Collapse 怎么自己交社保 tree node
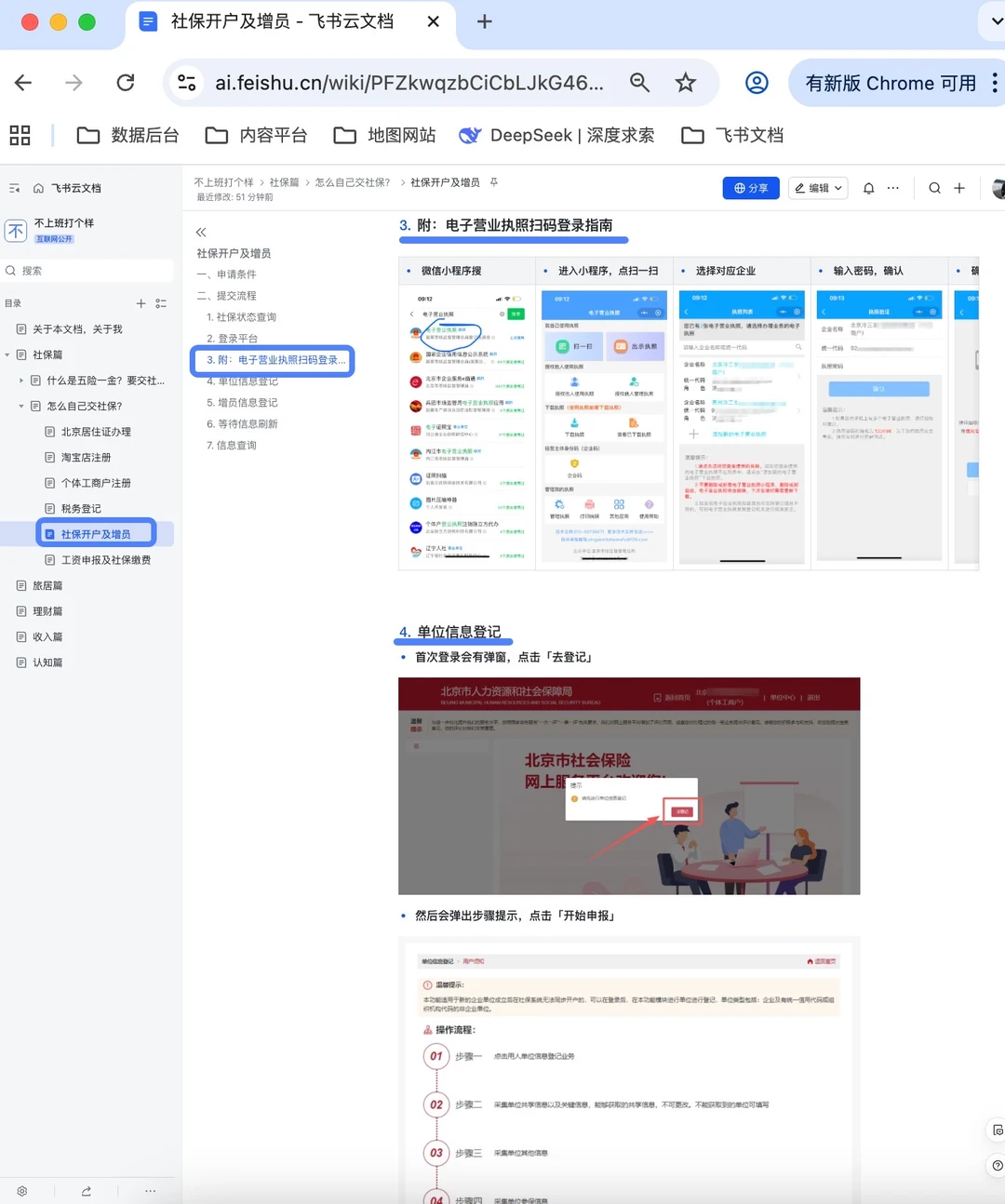The width and height of the screenshot is (1005, 1204). pos(21,406)
